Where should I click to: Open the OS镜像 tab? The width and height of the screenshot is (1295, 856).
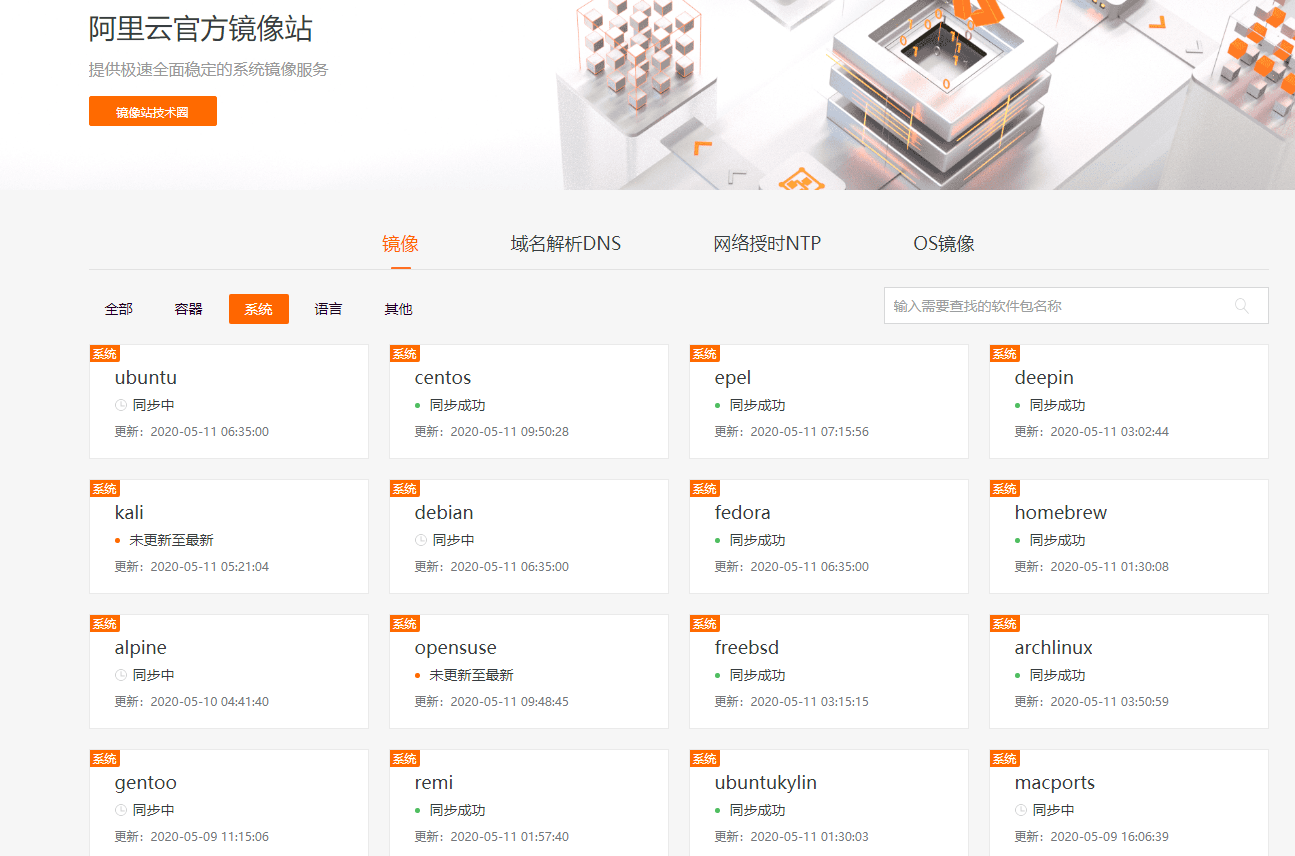click(x=944, y=244)
